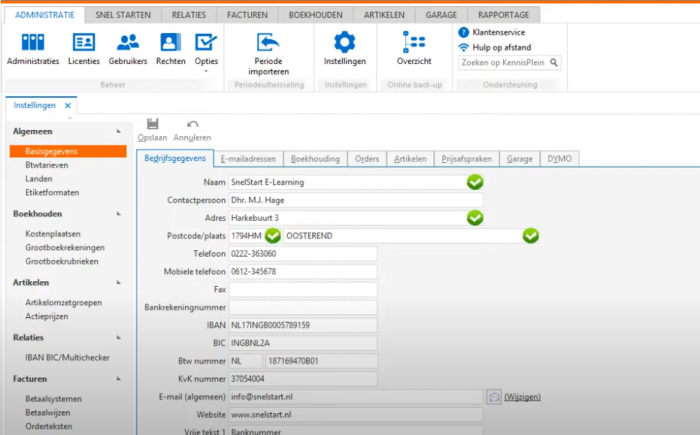This screenshot has height=435, width=700.
Task: Collapse the Facturen sidebar section
Action: (119, 379)
